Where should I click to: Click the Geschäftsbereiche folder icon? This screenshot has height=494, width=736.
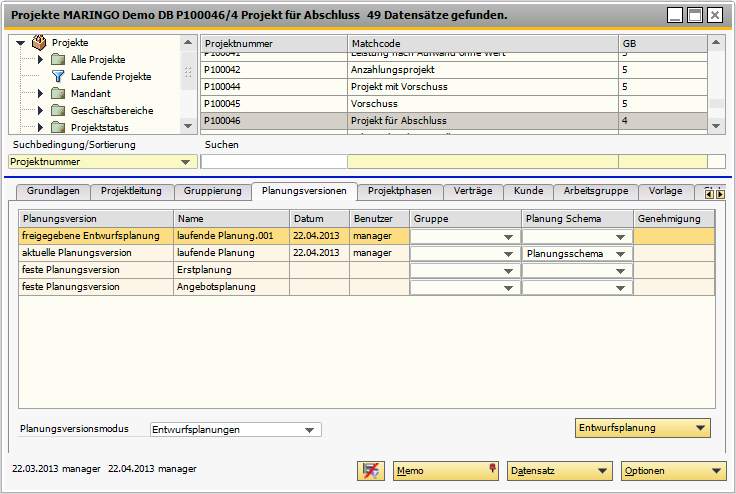pyautogui.click(x=57, y=110)
